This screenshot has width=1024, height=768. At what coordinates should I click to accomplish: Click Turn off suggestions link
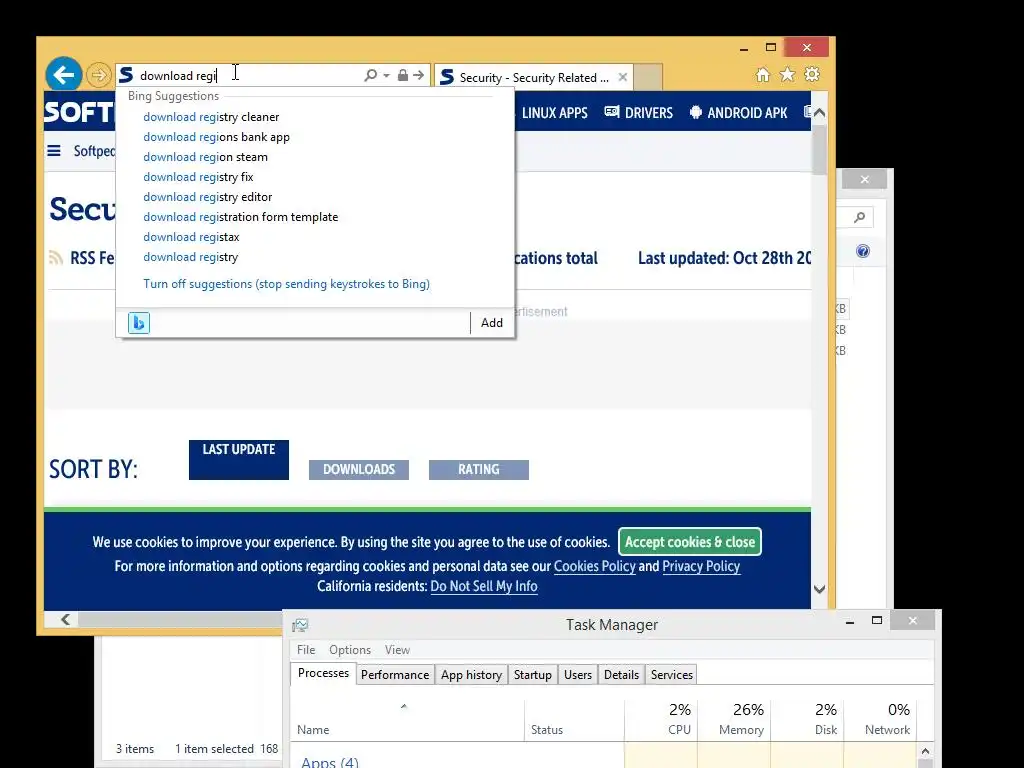point(286,284)
